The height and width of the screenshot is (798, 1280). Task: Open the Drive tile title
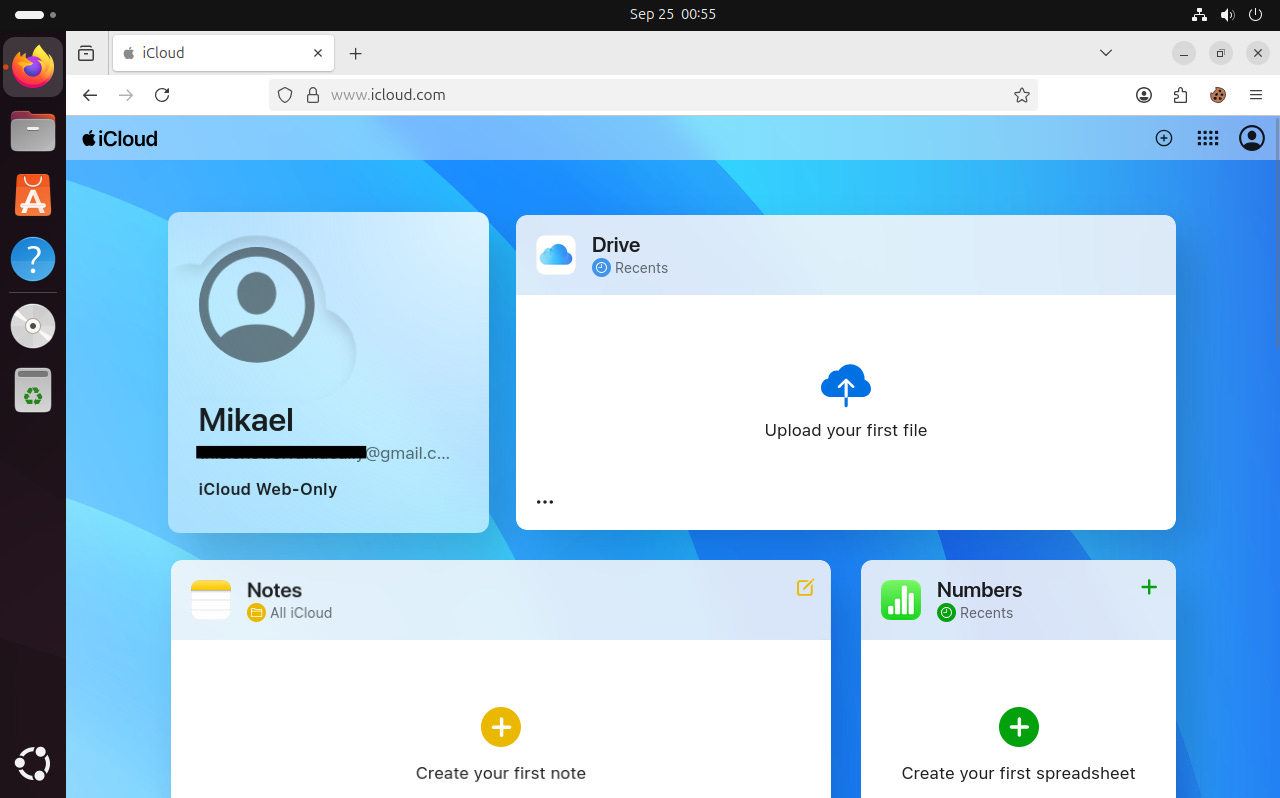(616, 245)
